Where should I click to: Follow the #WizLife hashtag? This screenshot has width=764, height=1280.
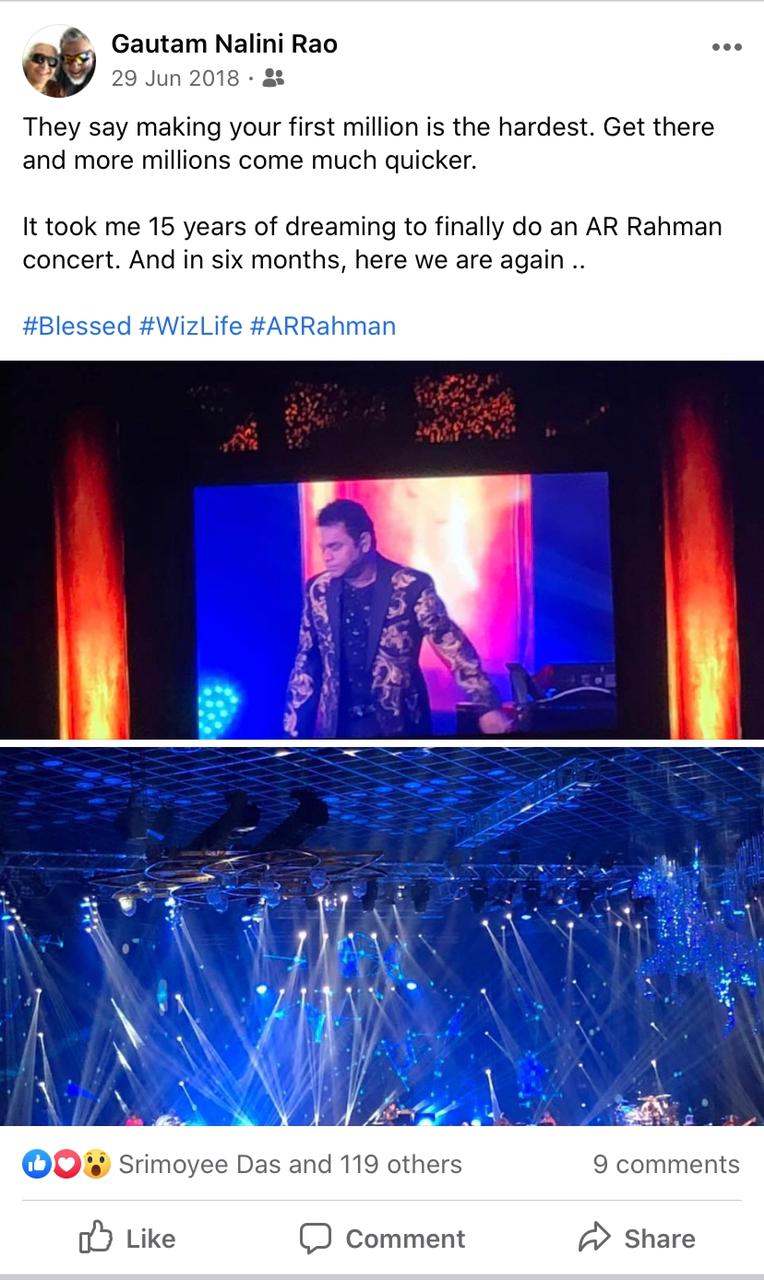(191, 326)
